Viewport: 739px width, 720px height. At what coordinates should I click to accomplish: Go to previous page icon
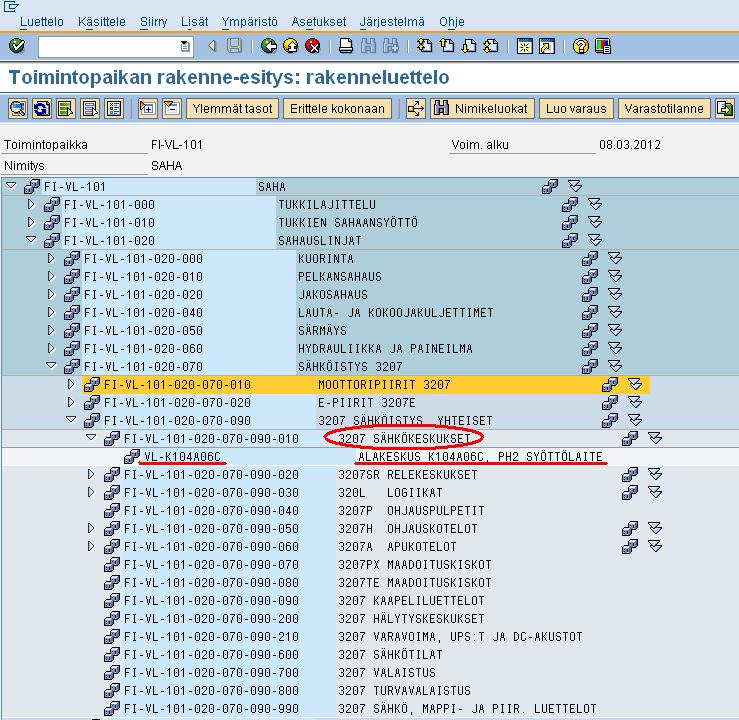click(x=446, y=46)
